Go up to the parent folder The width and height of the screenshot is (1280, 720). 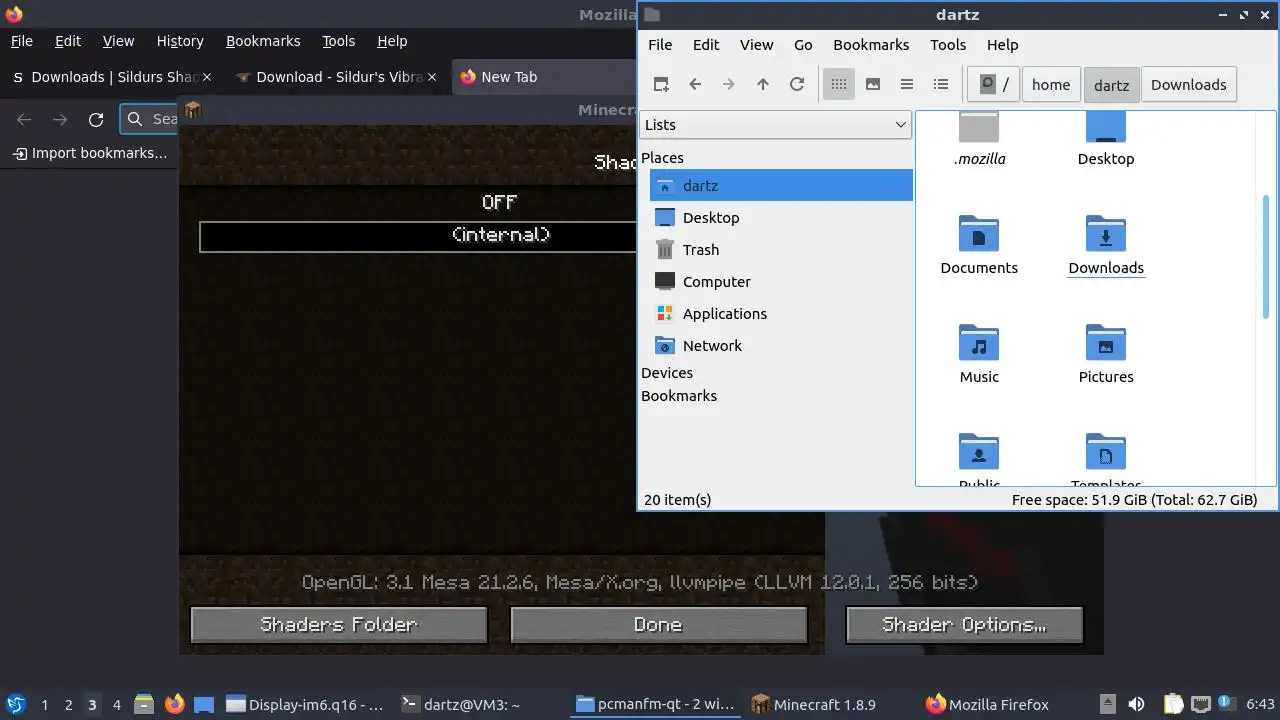point(763,85)
